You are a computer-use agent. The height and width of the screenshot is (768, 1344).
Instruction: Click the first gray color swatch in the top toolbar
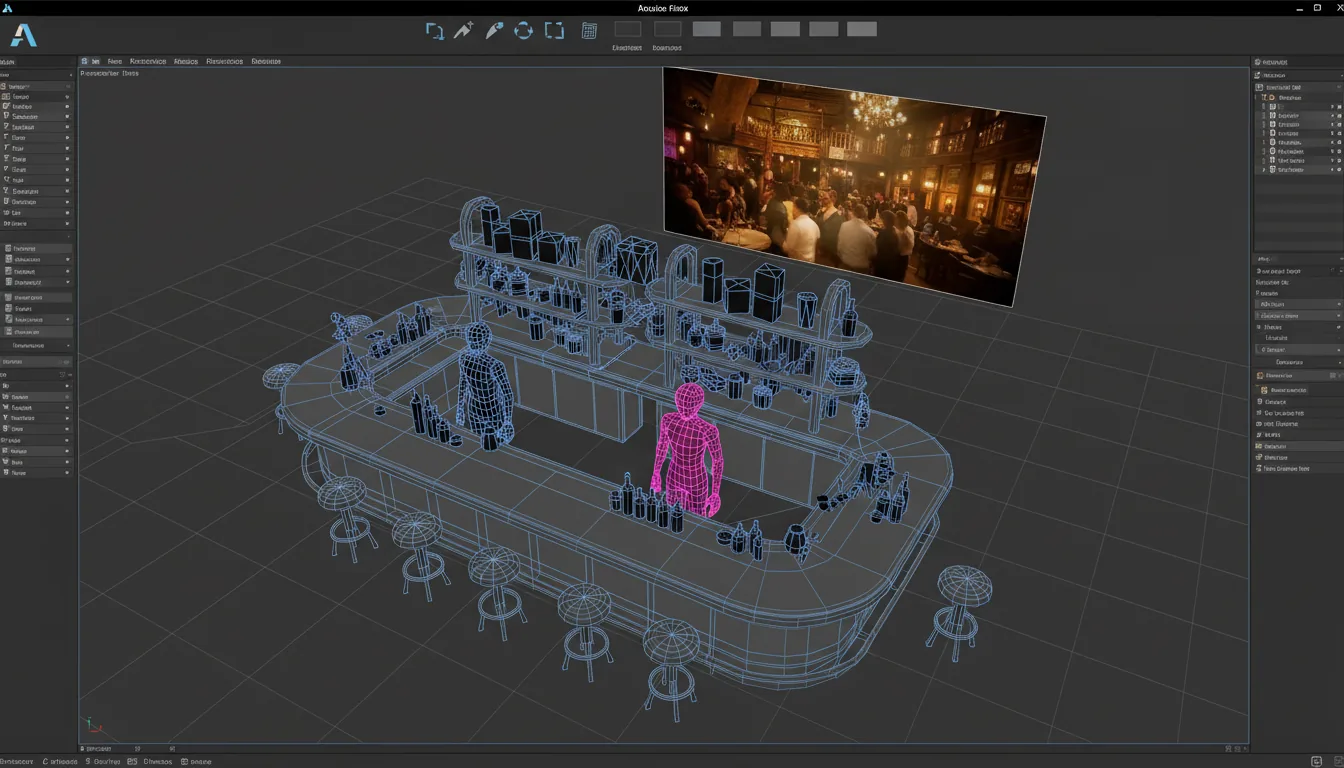pos(706,29)
